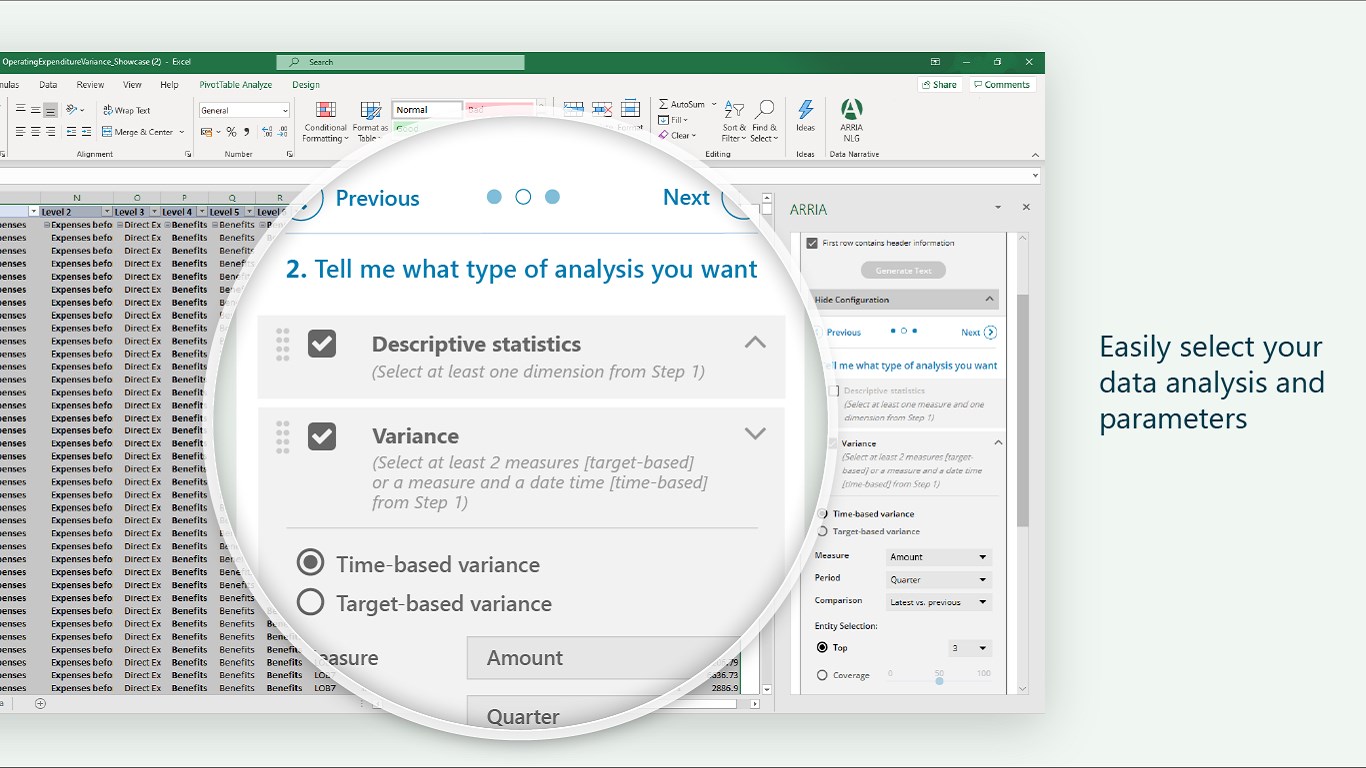Click the Fill icon in Editing group

tap(663, 120)
